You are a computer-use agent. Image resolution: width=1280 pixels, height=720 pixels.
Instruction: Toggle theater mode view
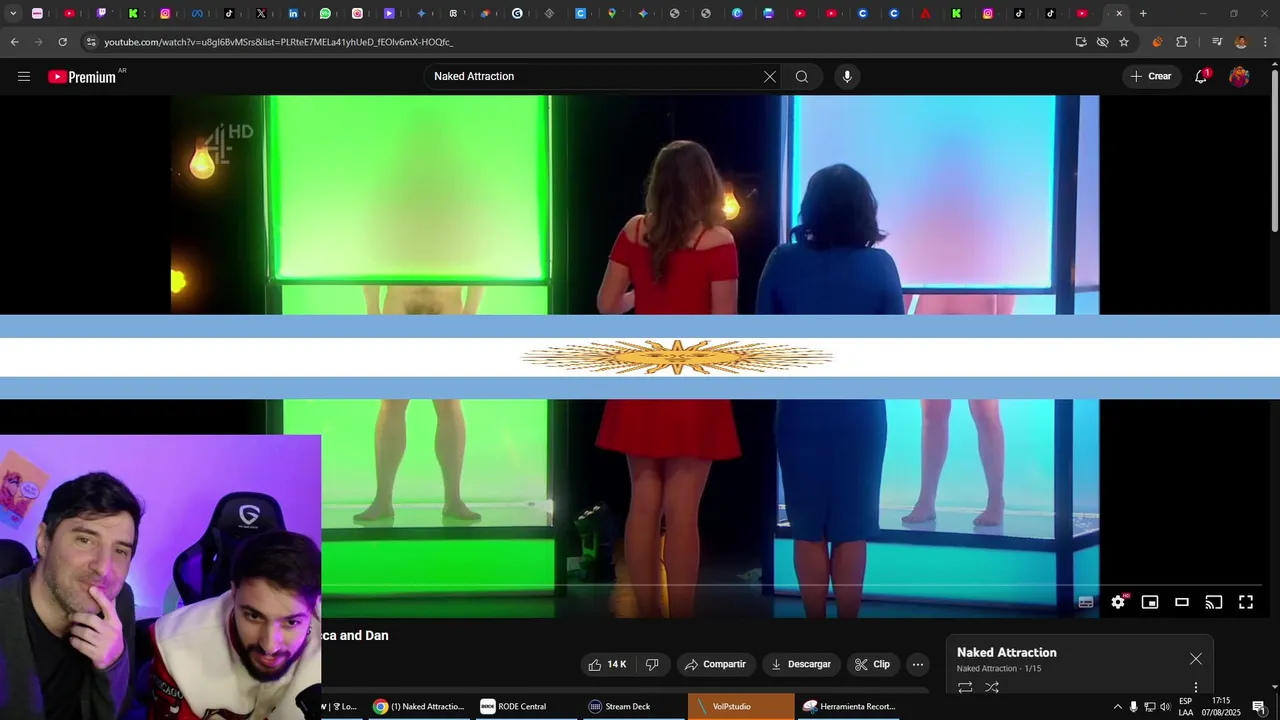(1182, 602)
